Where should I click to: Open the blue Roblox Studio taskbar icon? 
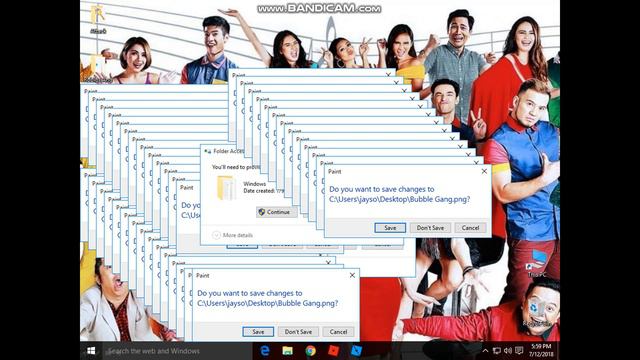click(356, 351)
